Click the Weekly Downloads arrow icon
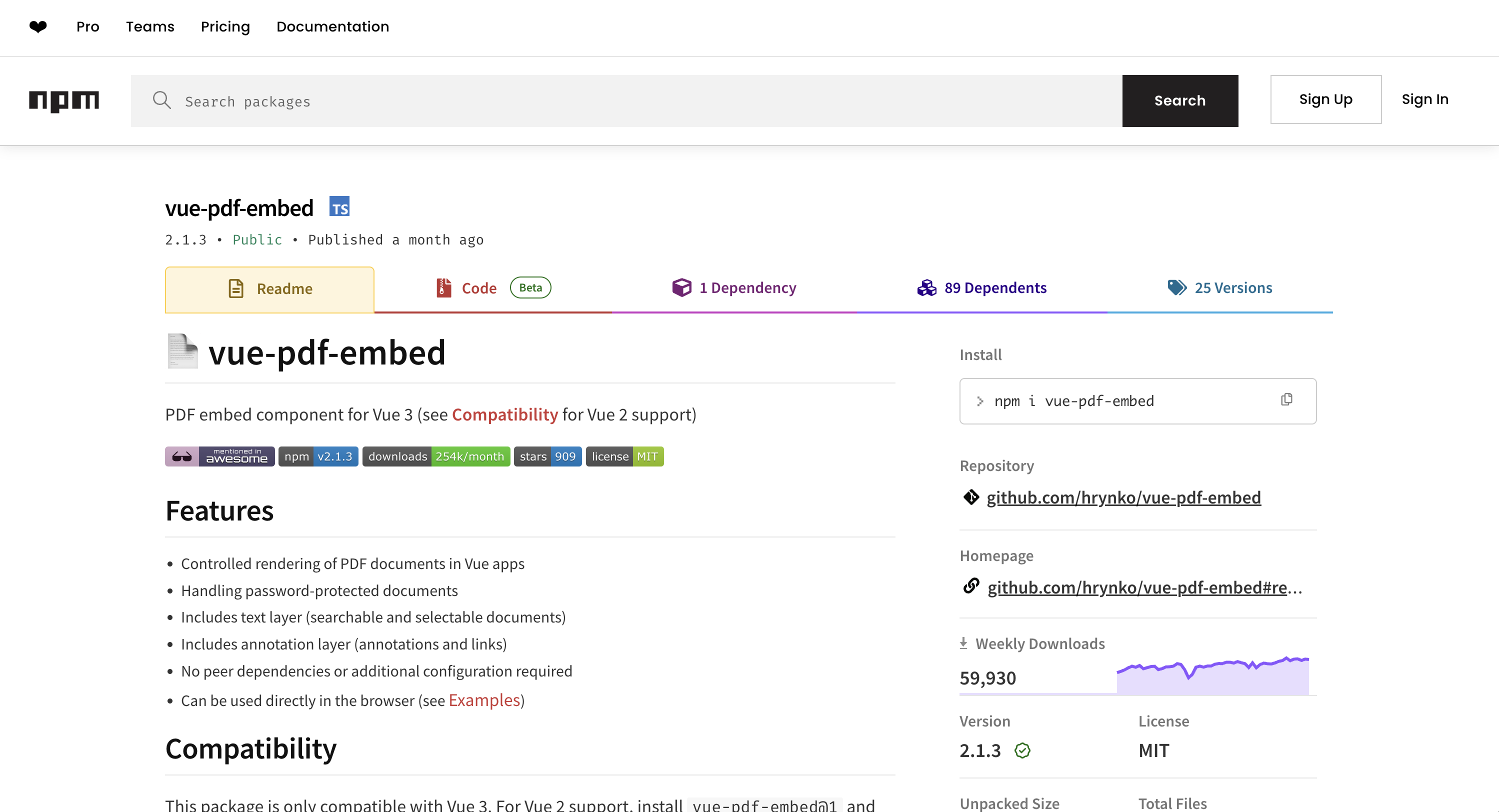This screenshot has height=812, width=1499. pyautogui.click(x=963, y=643)
